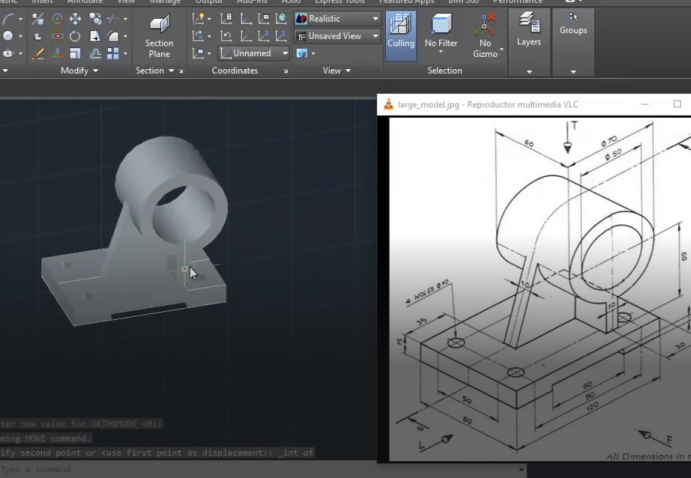
Task: Click the technical drawing image in VLC window
Action: pyautogui.click(x=540, y=289)
